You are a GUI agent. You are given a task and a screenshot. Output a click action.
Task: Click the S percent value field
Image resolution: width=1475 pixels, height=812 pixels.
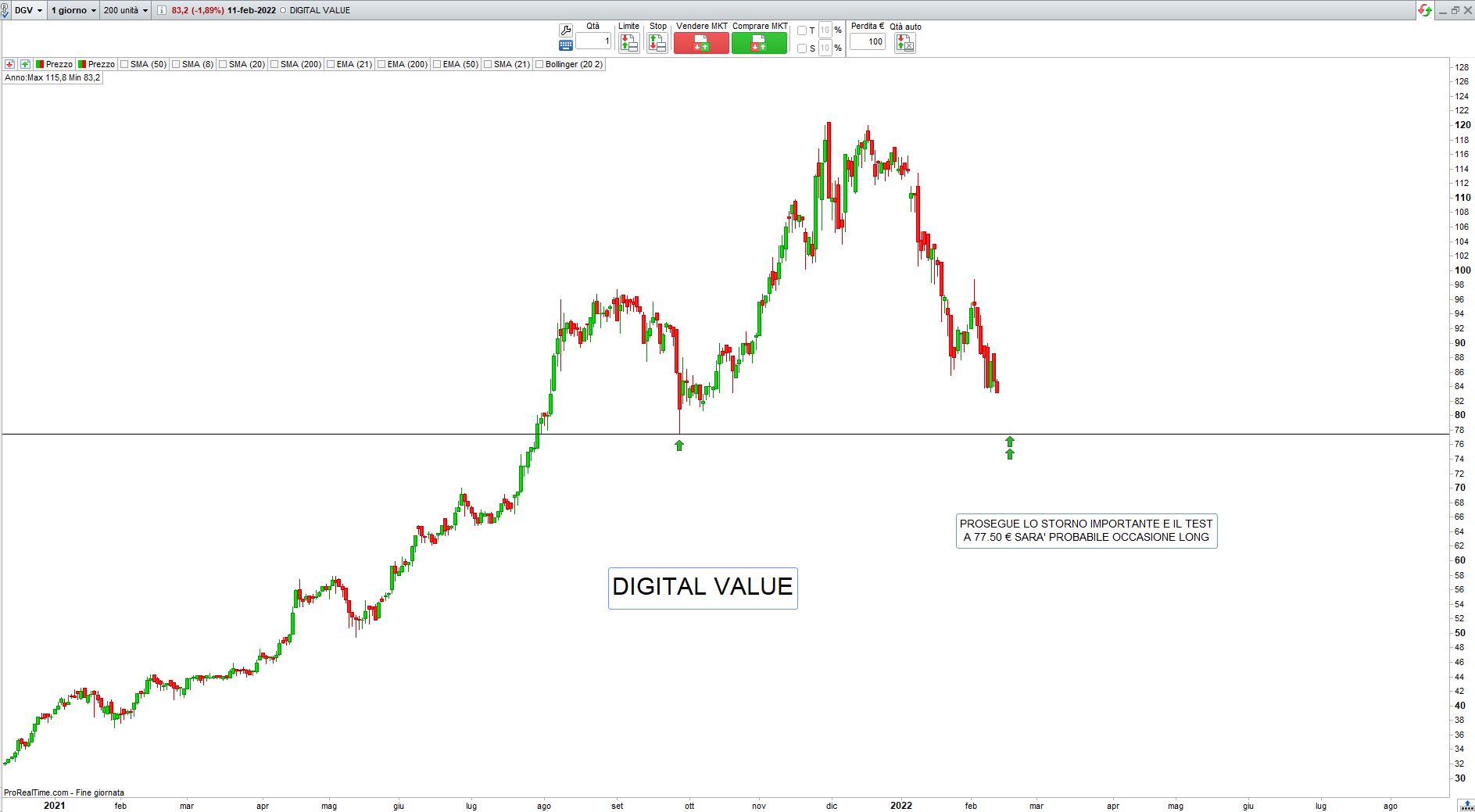(825, 48)
